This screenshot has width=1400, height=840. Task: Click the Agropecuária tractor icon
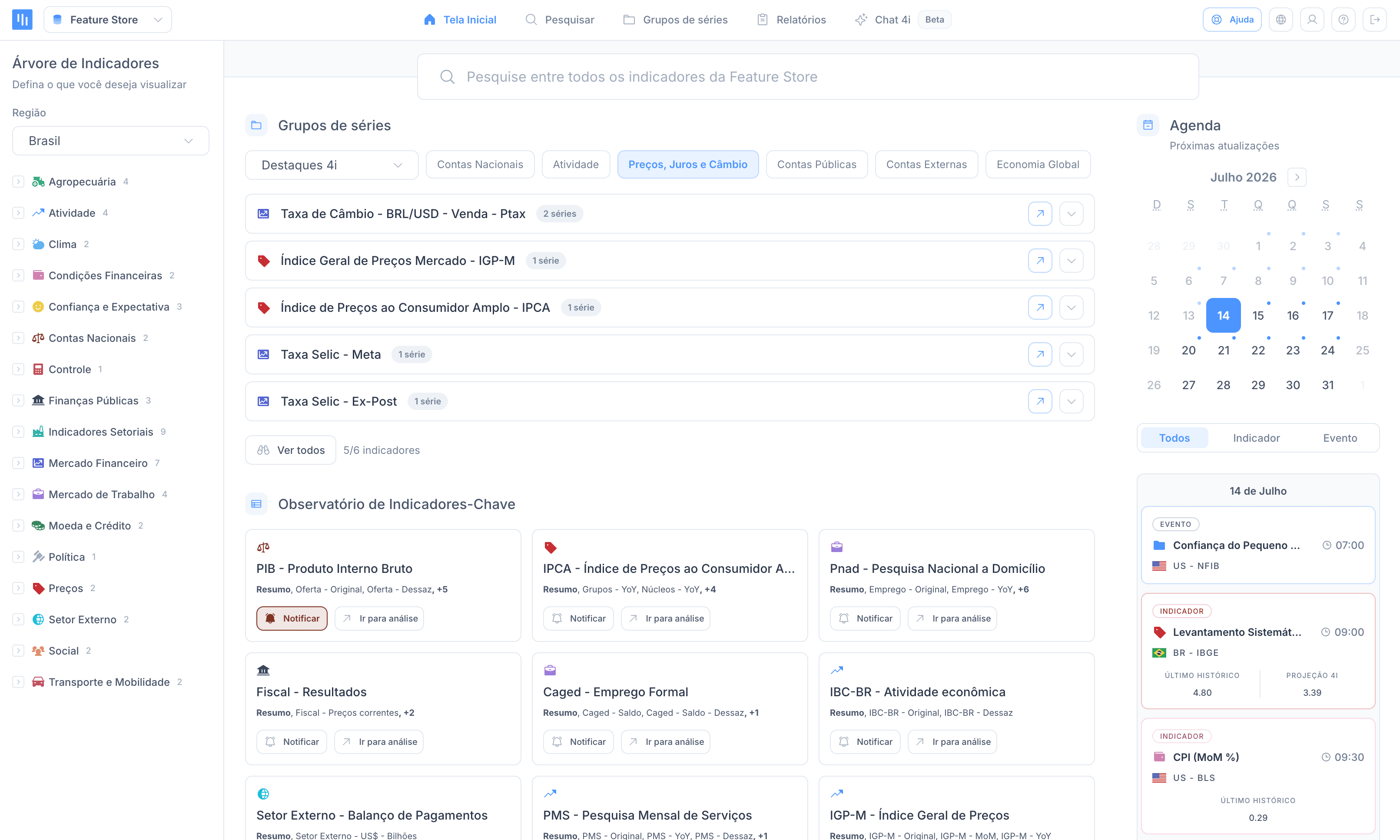pyautogui.click(x=38, y=182)
